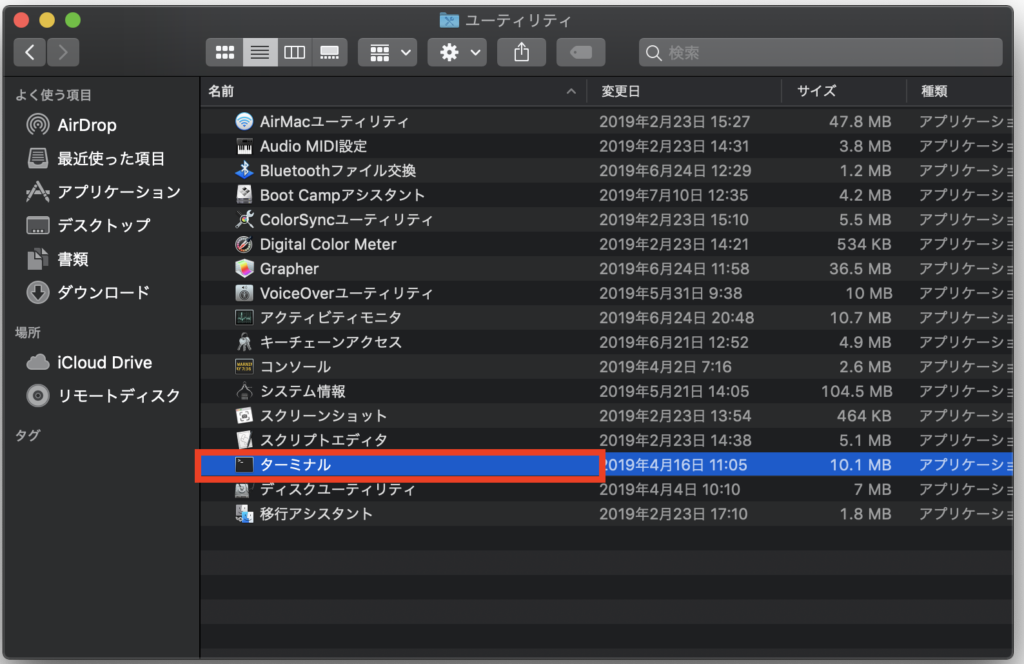Switch to column view
Screen dimensions: 1024x664
tap(295, 52)
